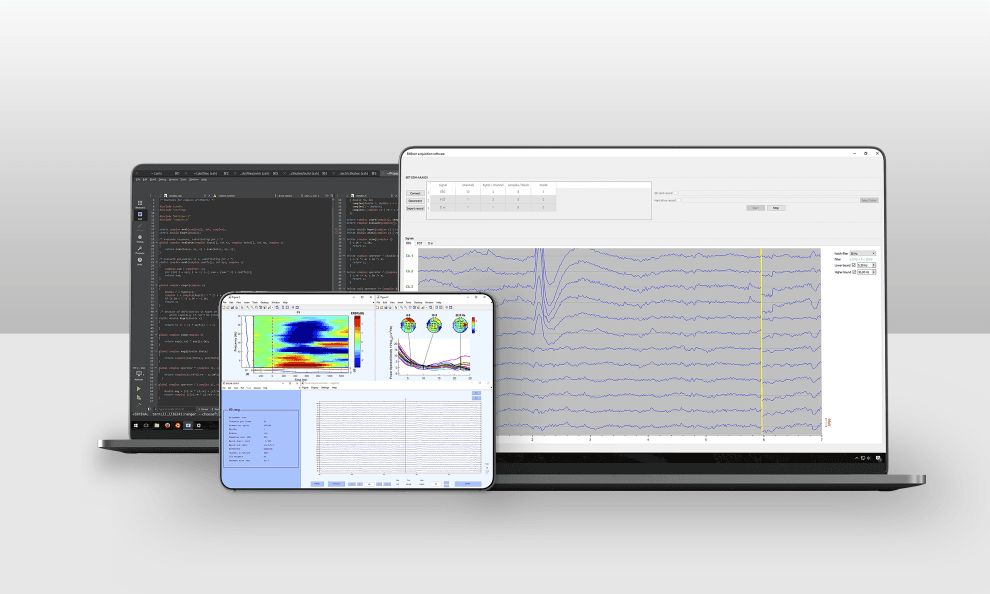Image resolution: width=990 pixels, height=594 pixels.
Task: Open the Display menu in the scroll window
Action: click(x=317, y=388)
